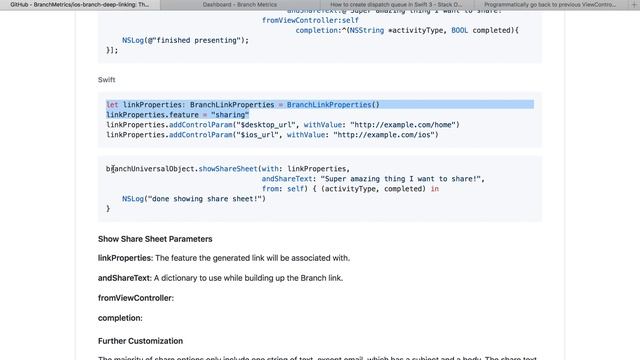Click the 'fromViewController:' parameter label
Viewport: 640px width, 360px height.
point(136,298)
